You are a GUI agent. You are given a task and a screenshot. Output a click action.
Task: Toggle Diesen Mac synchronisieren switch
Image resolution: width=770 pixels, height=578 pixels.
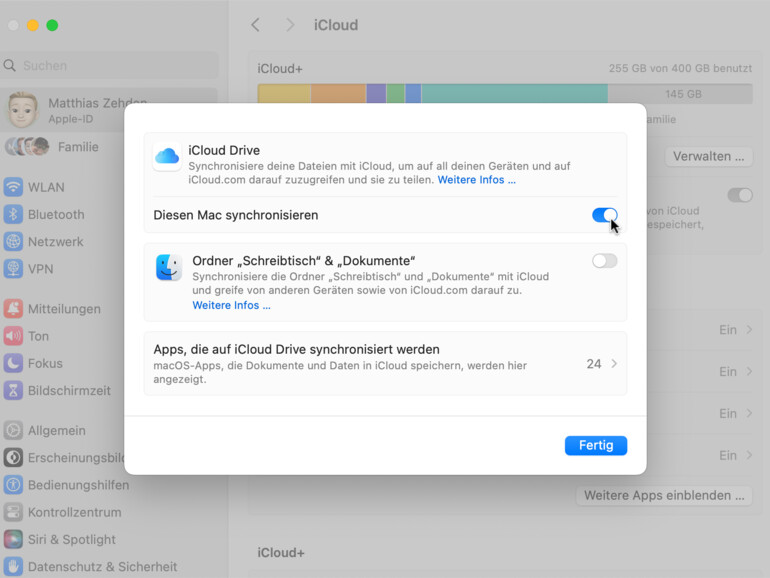pyautogui.click(x=605, y=215)
